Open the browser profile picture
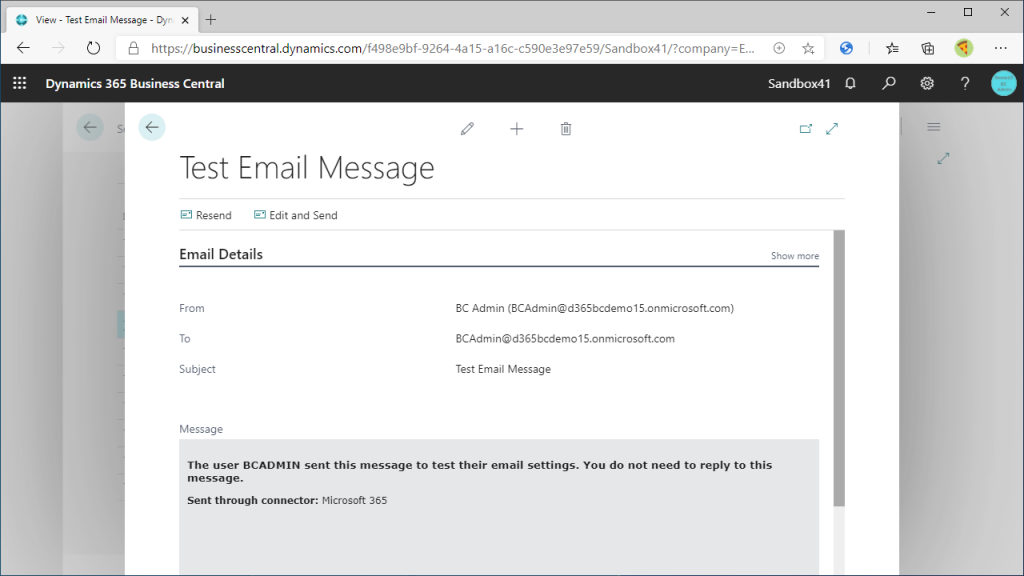 click(964, 48)
